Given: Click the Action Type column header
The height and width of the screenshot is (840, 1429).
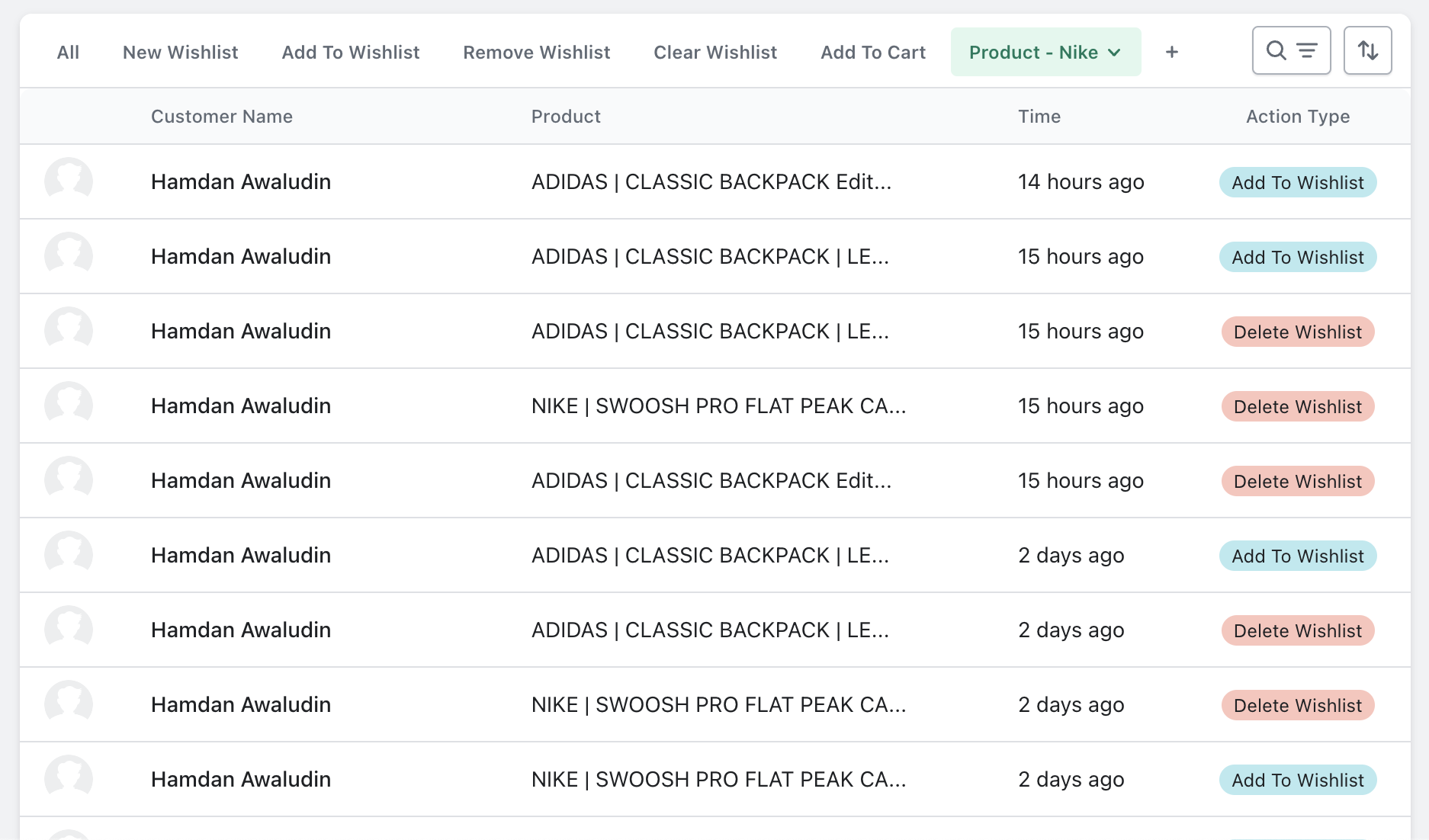Looking at the screenshot, I should click(1297, 117).
